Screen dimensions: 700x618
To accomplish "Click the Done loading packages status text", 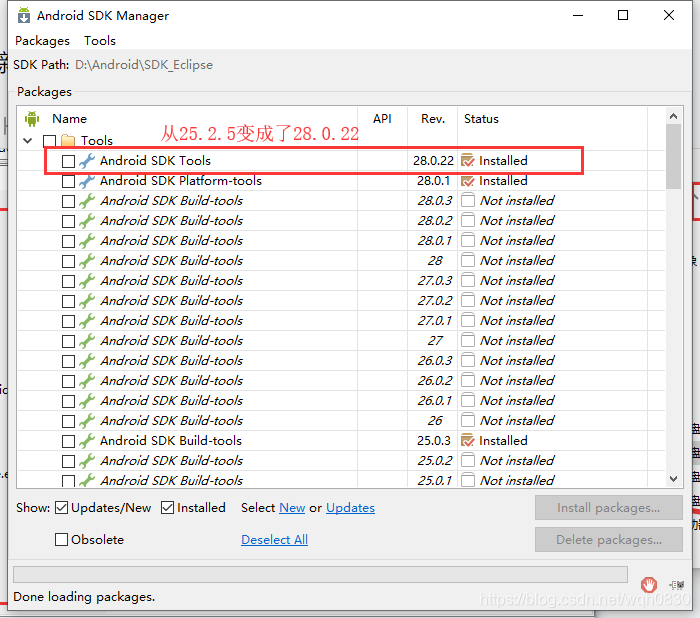I will (84, 597).
